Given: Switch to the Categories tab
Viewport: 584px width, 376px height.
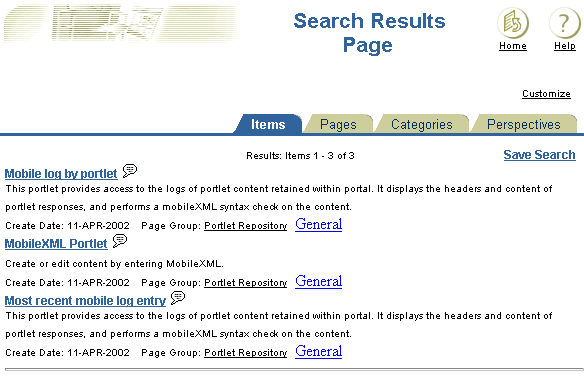Looking at the screenshot, I should tap(422, 124).
